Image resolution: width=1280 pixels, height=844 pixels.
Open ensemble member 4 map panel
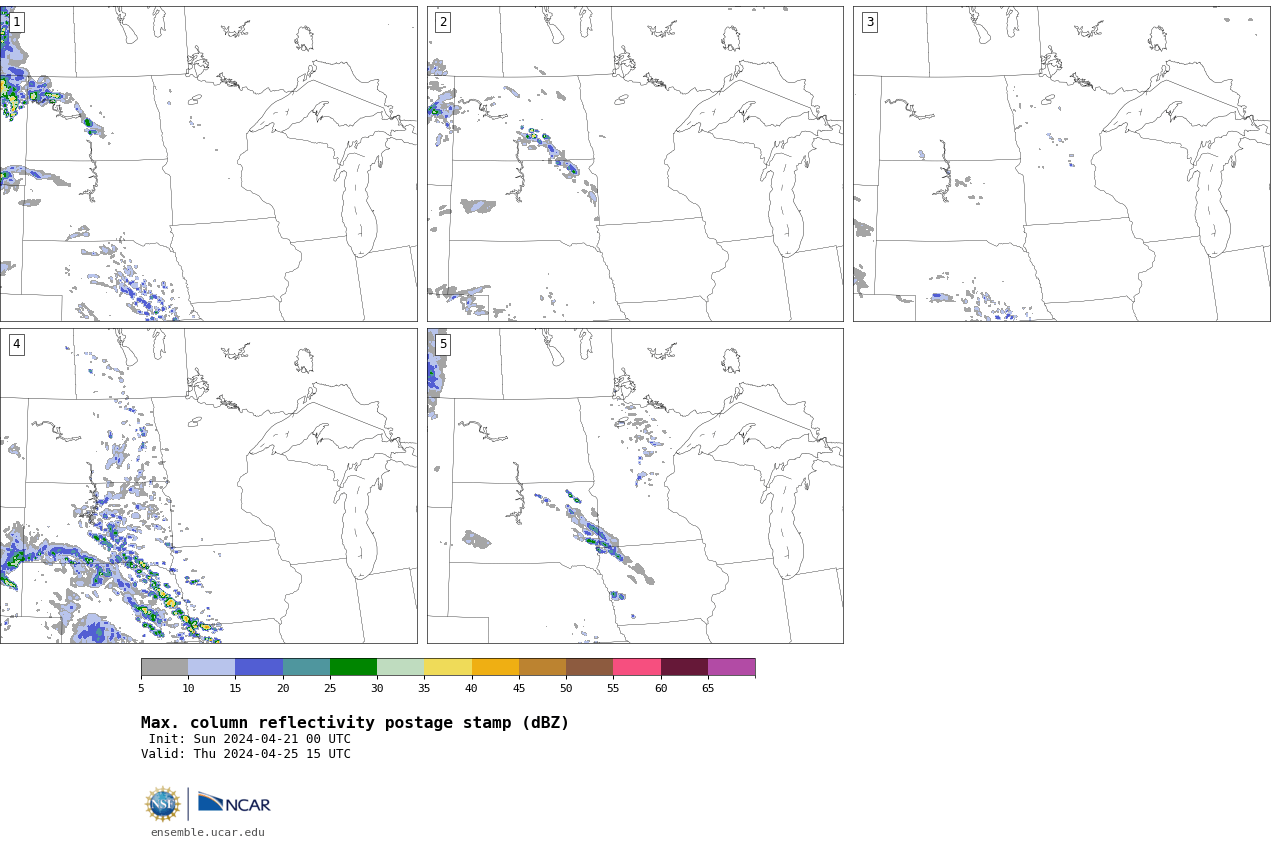coord(208,486)
